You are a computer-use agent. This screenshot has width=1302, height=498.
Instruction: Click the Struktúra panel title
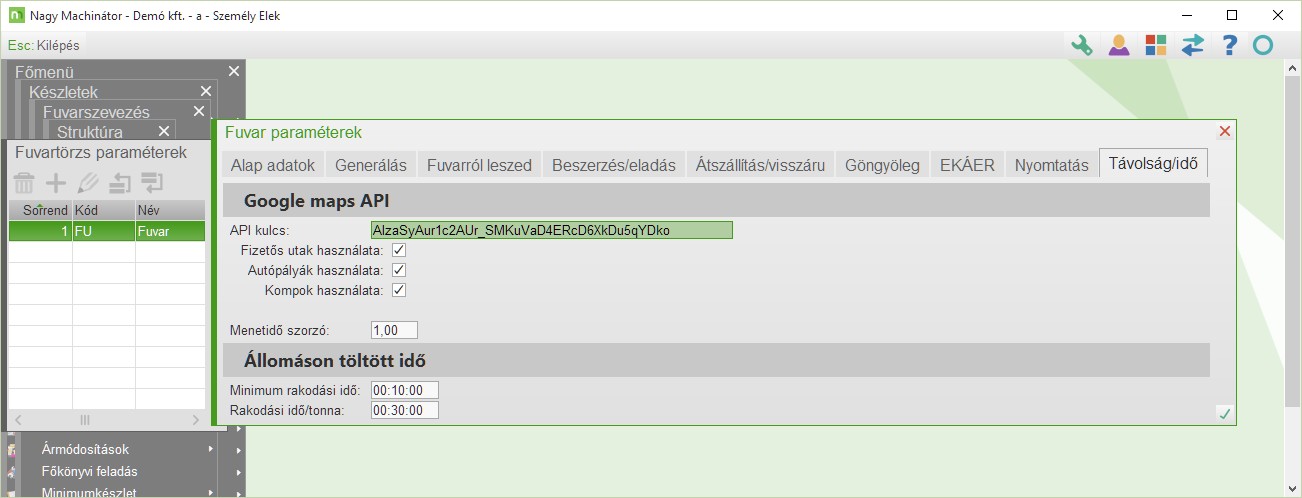tap(90, 132)
